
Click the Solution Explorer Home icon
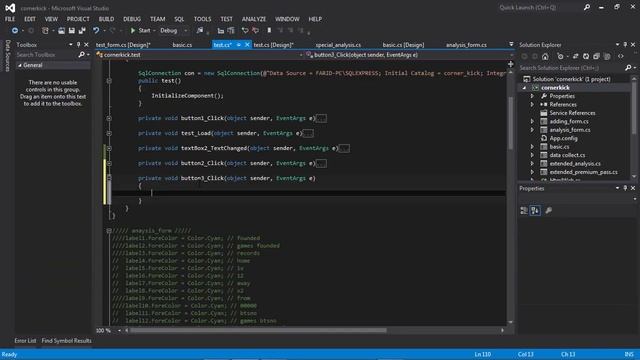[x=545, y=56]
